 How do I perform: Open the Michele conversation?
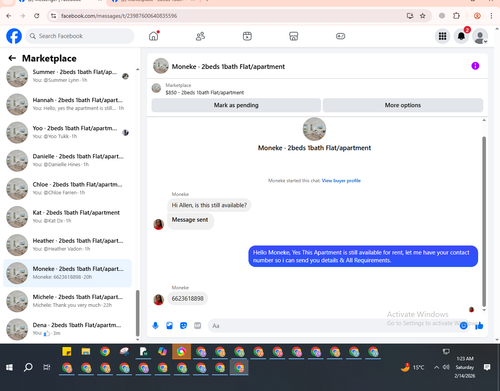point(68,301)
